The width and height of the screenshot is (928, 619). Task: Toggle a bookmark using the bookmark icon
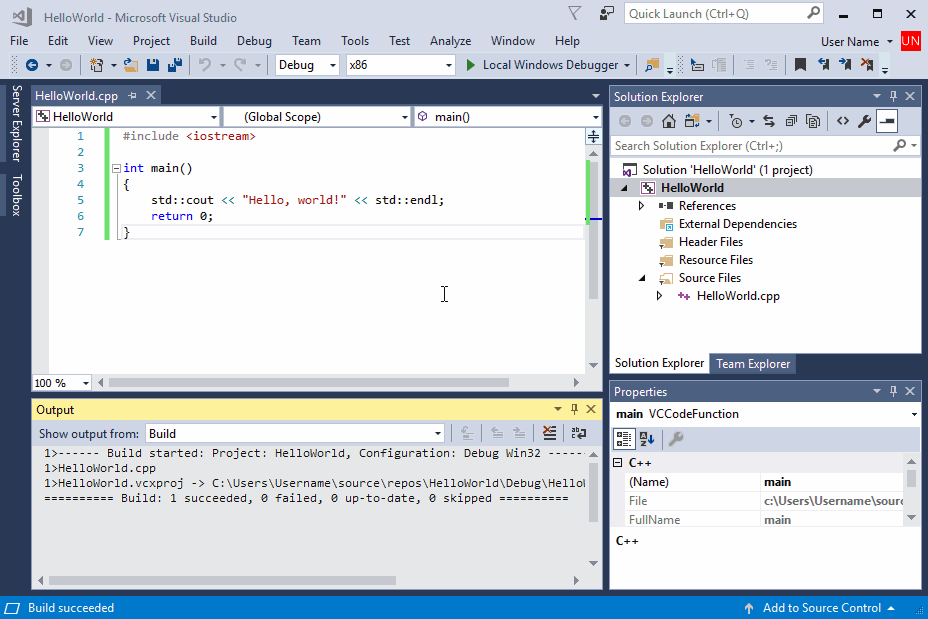pyautogui.click(x=800, y=65)
